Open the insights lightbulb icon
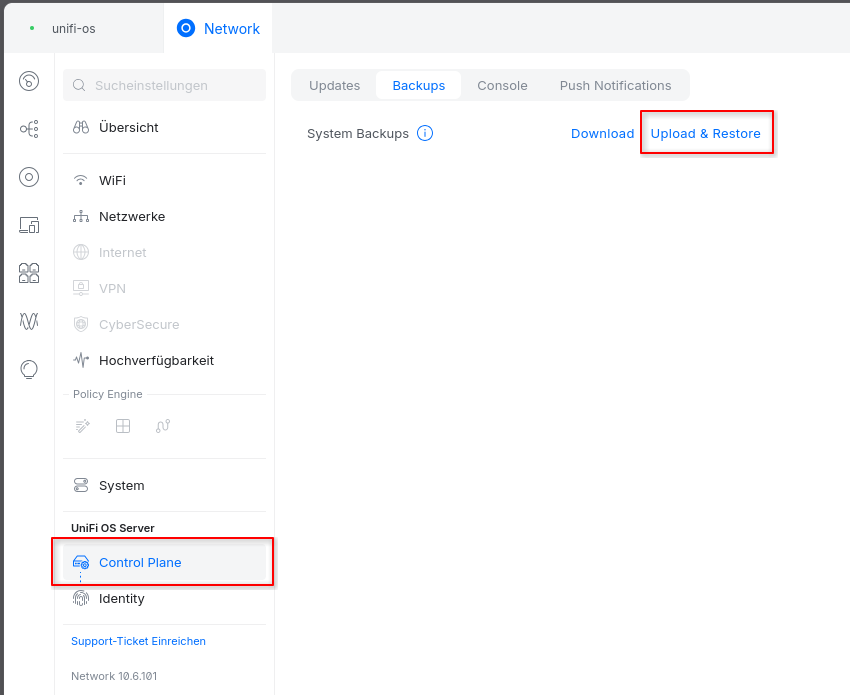 [29, 369]
